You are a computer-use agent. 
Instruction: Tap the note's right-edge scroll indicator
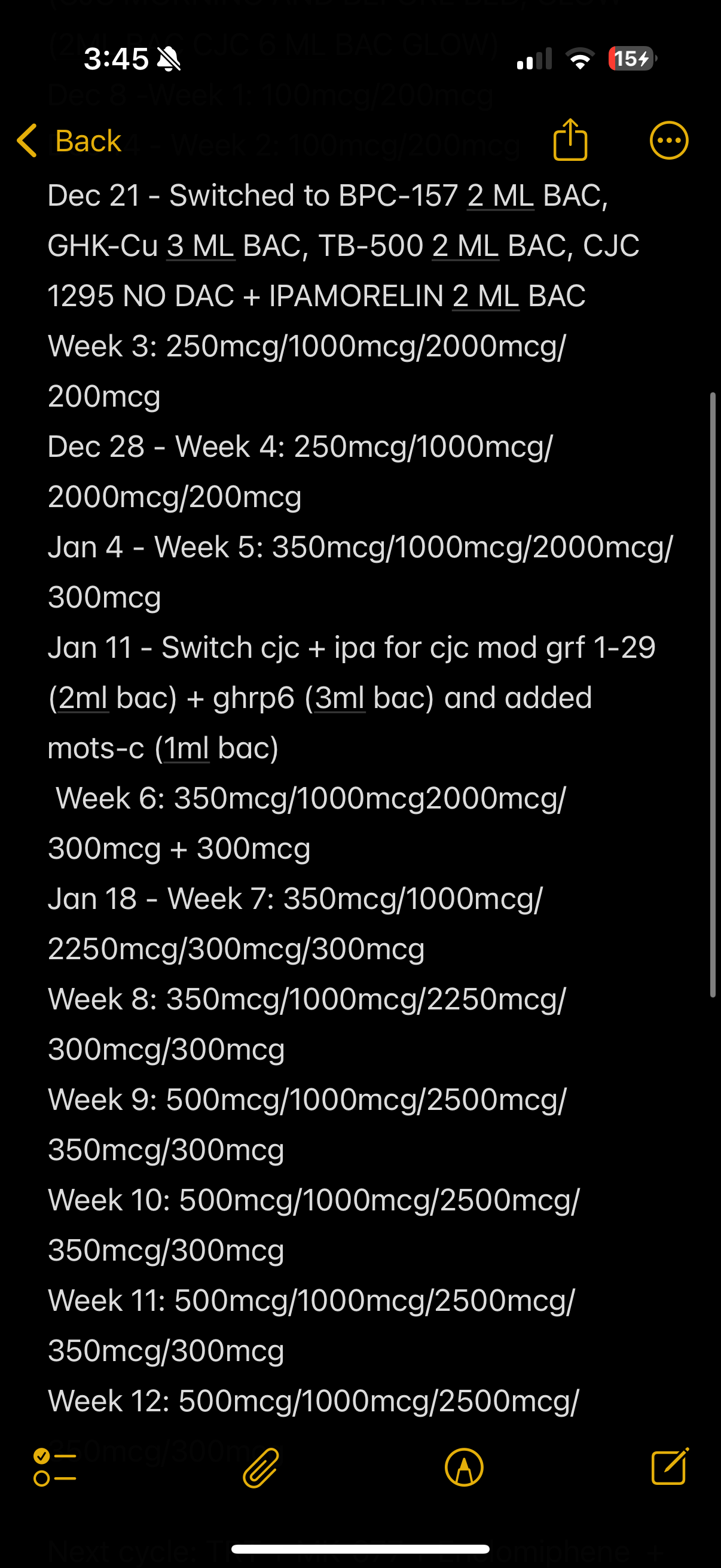[x=713, y=694]
